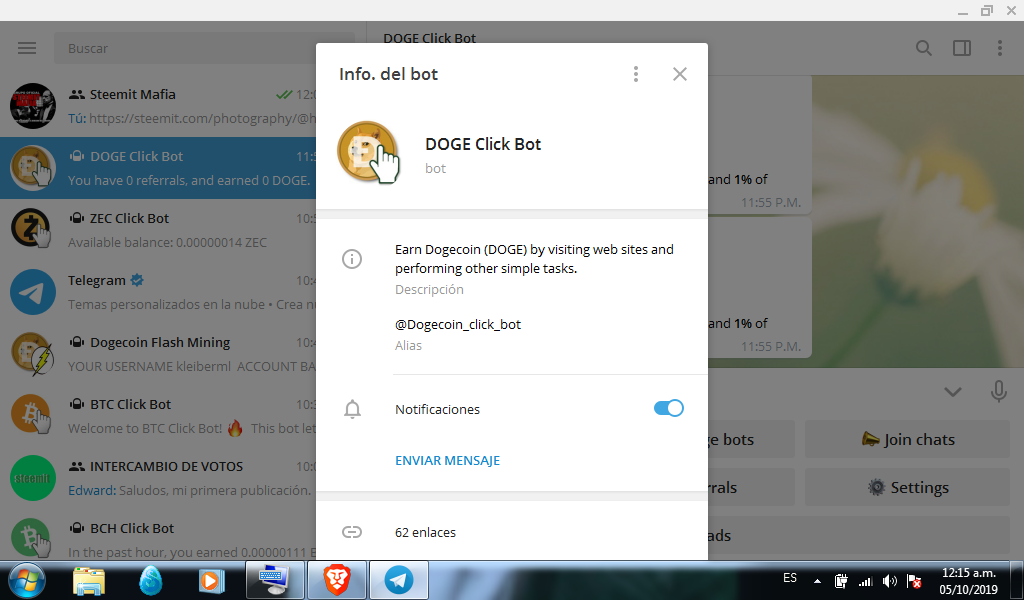Click the description info icon

click(x=352, y=259)
